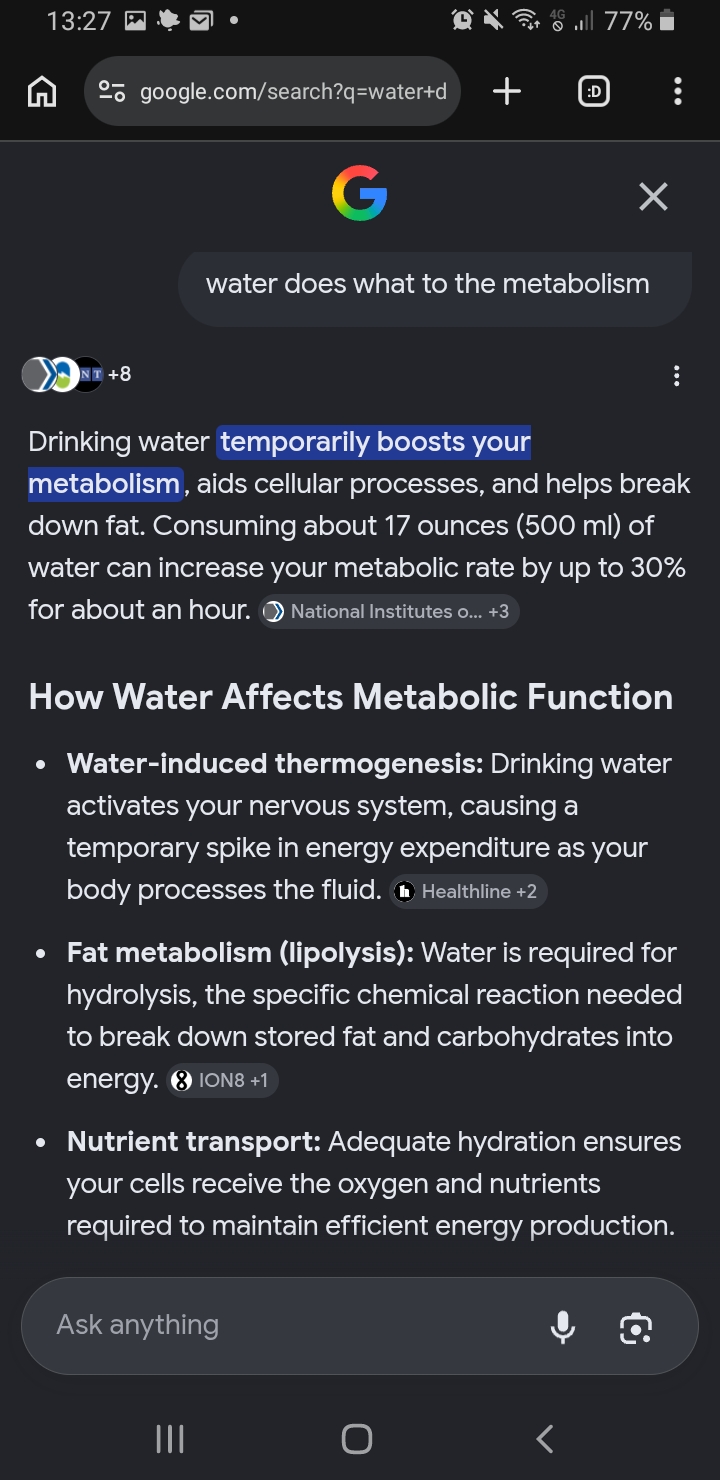720x1480 pixels.
Task: Tap the Google logo
Action: pos(359,194)
